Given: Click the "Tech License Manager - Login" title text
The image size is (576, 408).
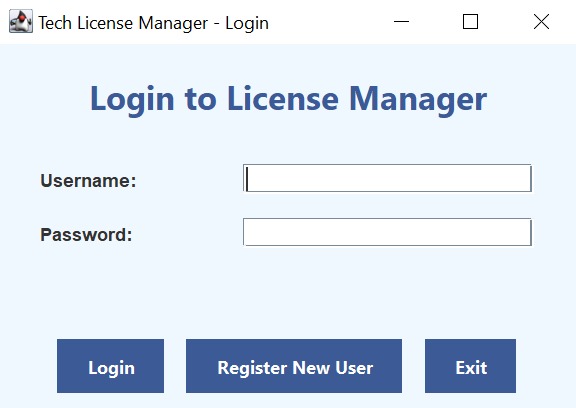Looking at the screenshot, I should [x=154, y=23].
